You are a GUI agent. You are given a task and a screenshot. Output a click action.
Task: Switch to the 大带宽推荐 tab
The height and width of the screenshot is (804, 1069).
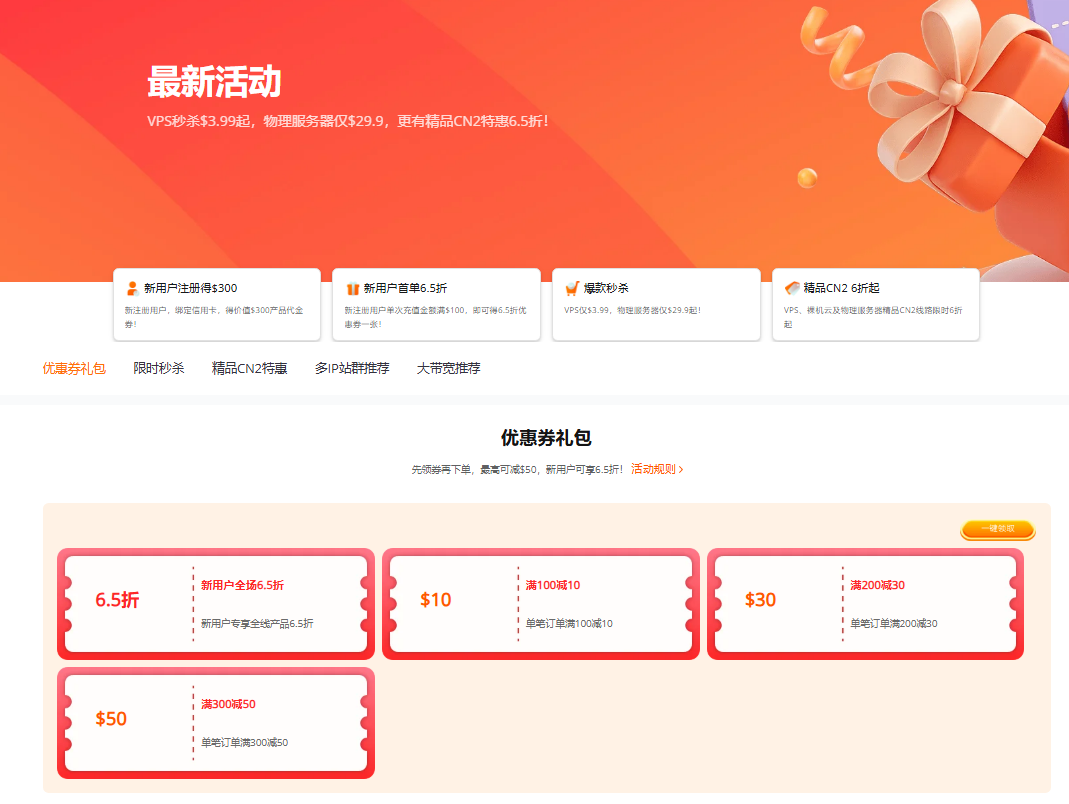[449, 368]
